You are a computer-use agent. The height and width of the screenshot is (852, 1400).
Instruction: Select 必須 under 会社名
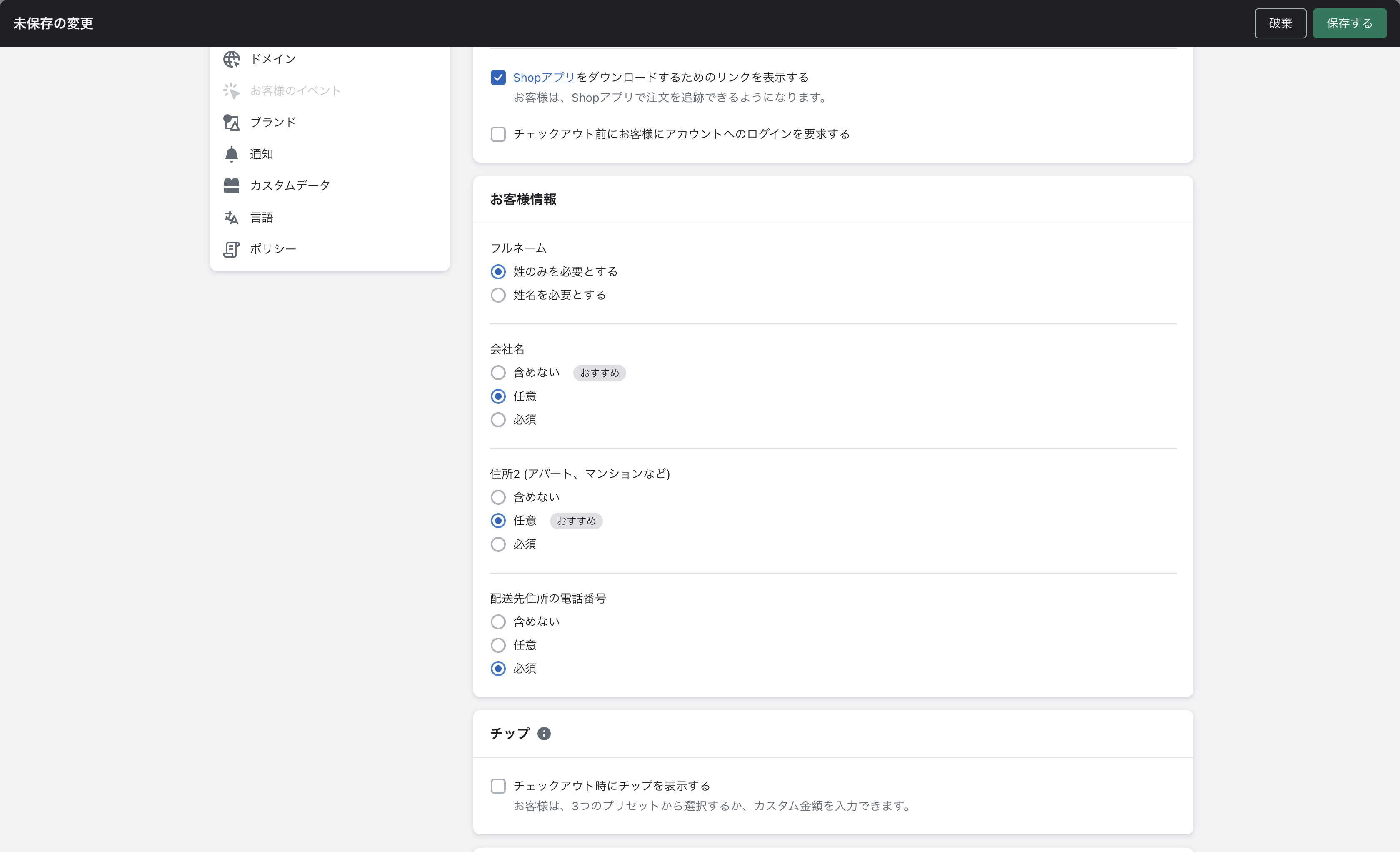point(498,419)
